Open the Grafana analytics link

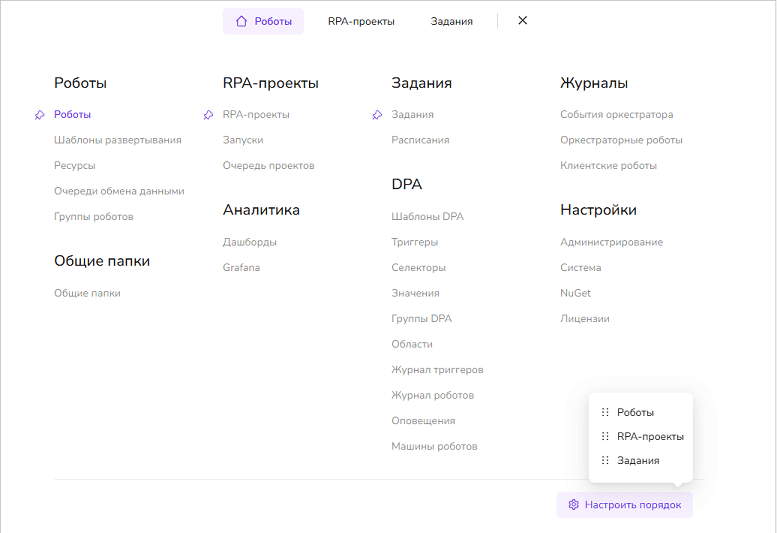[241, 268]
